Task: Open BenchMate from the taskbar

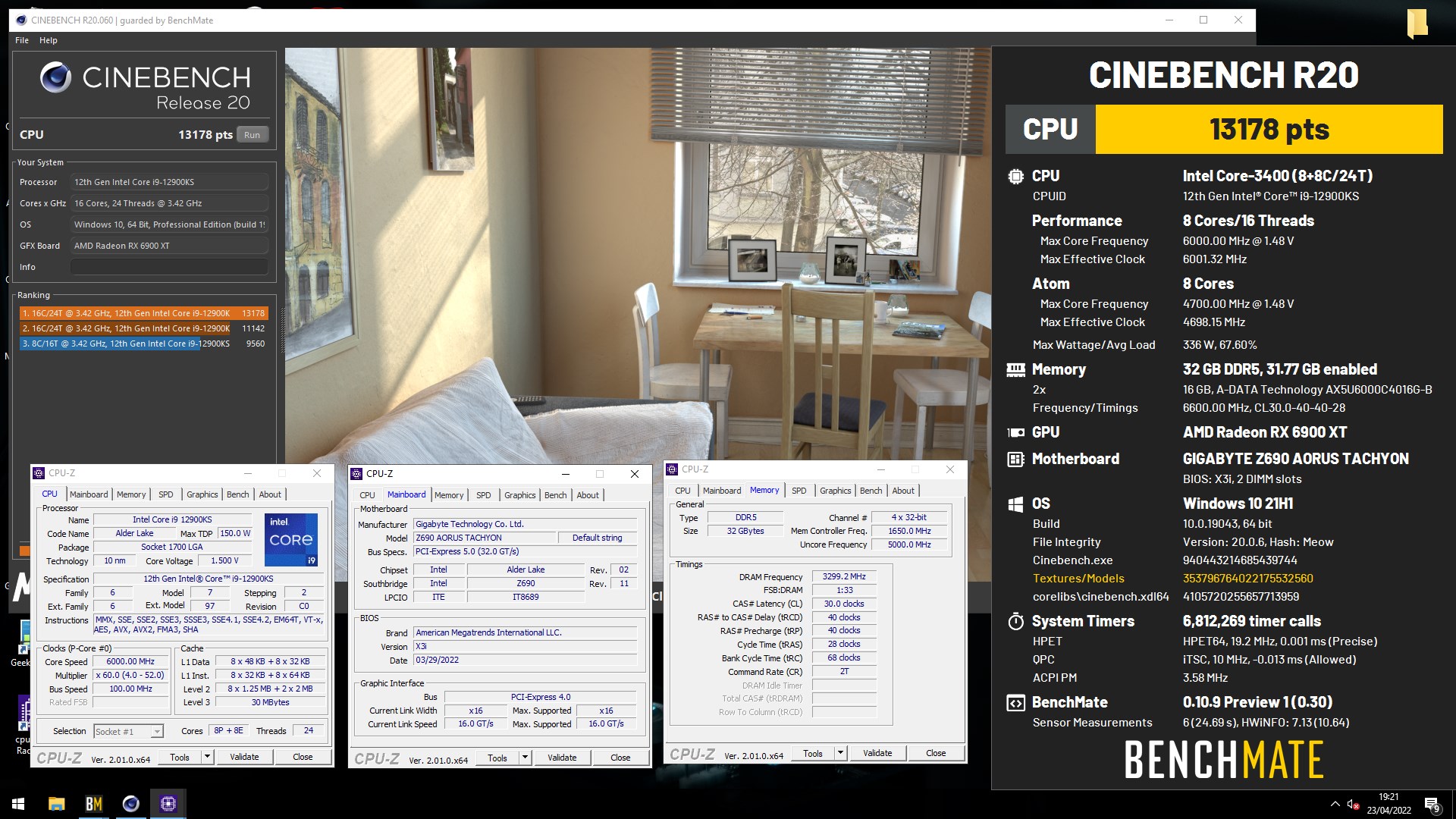Action: (x=94, y=804)
